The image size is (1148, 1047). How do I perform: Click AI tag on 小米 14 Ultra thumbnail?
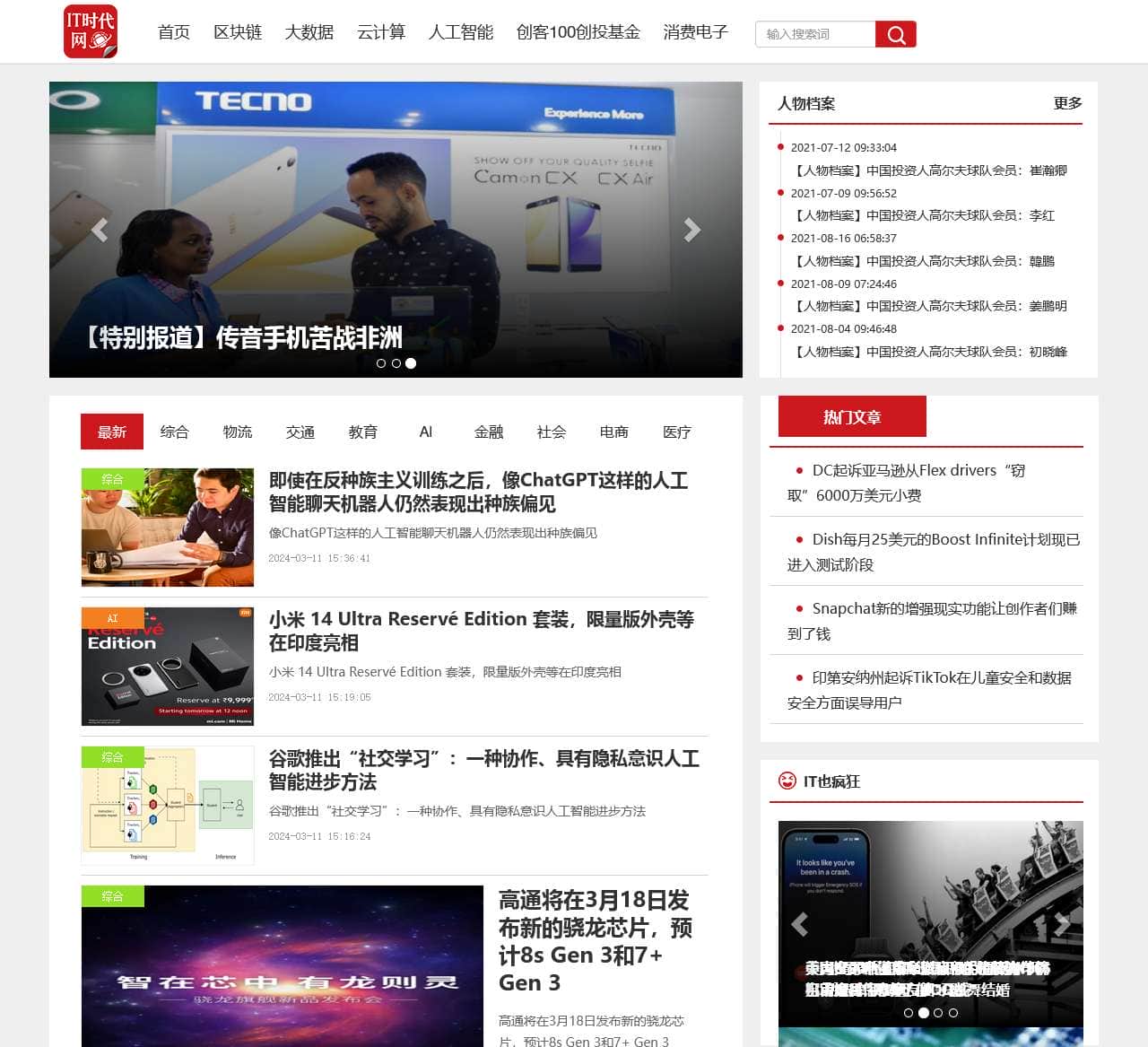[x=112, y=618]
